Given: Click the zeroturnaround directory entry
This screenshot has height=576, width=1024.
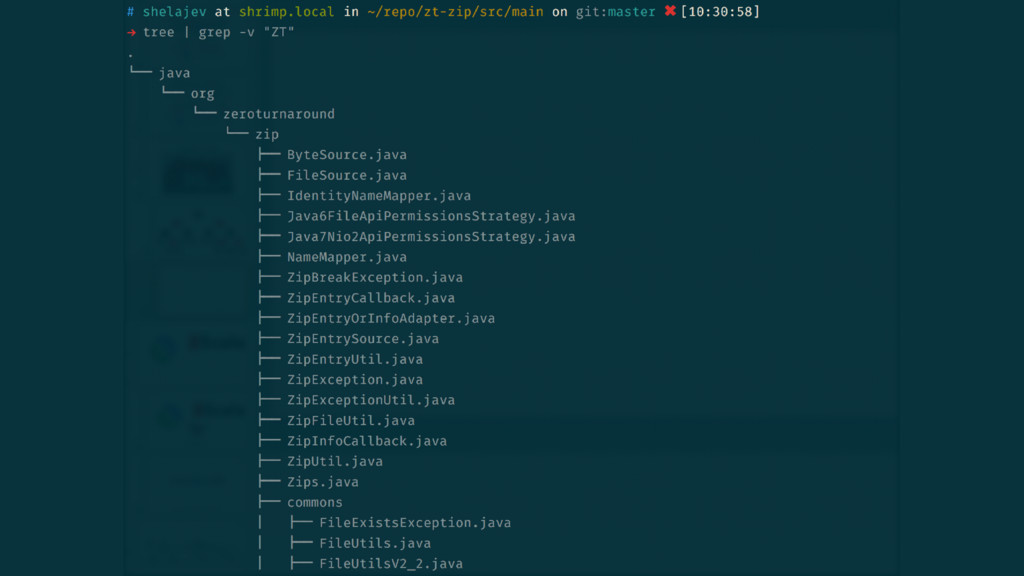Looking at the screenshot, I should tap(279, 114).
